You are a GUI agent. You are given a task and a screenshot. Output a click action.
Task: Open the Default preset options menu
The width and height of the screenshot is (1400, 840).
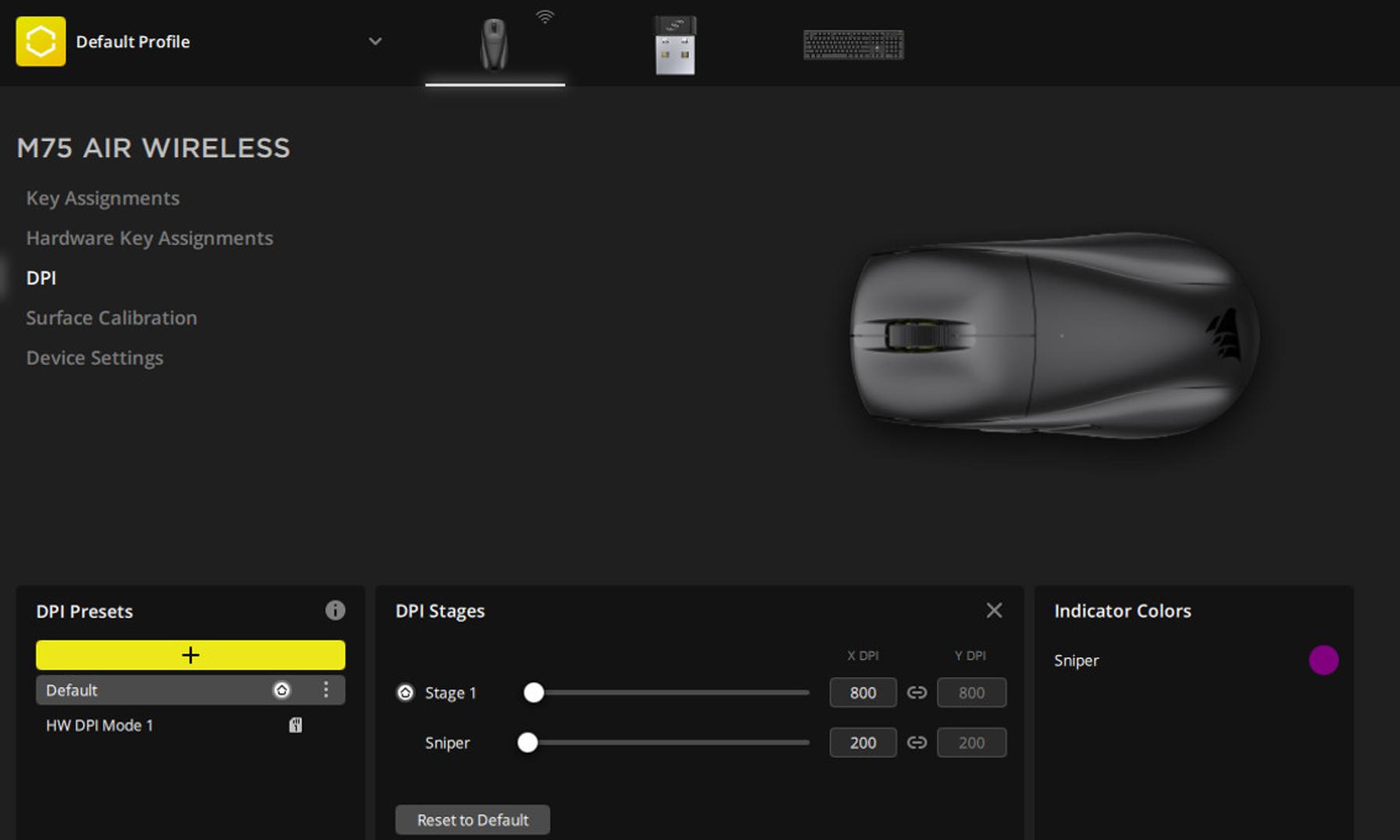click(x=326, y=690)
